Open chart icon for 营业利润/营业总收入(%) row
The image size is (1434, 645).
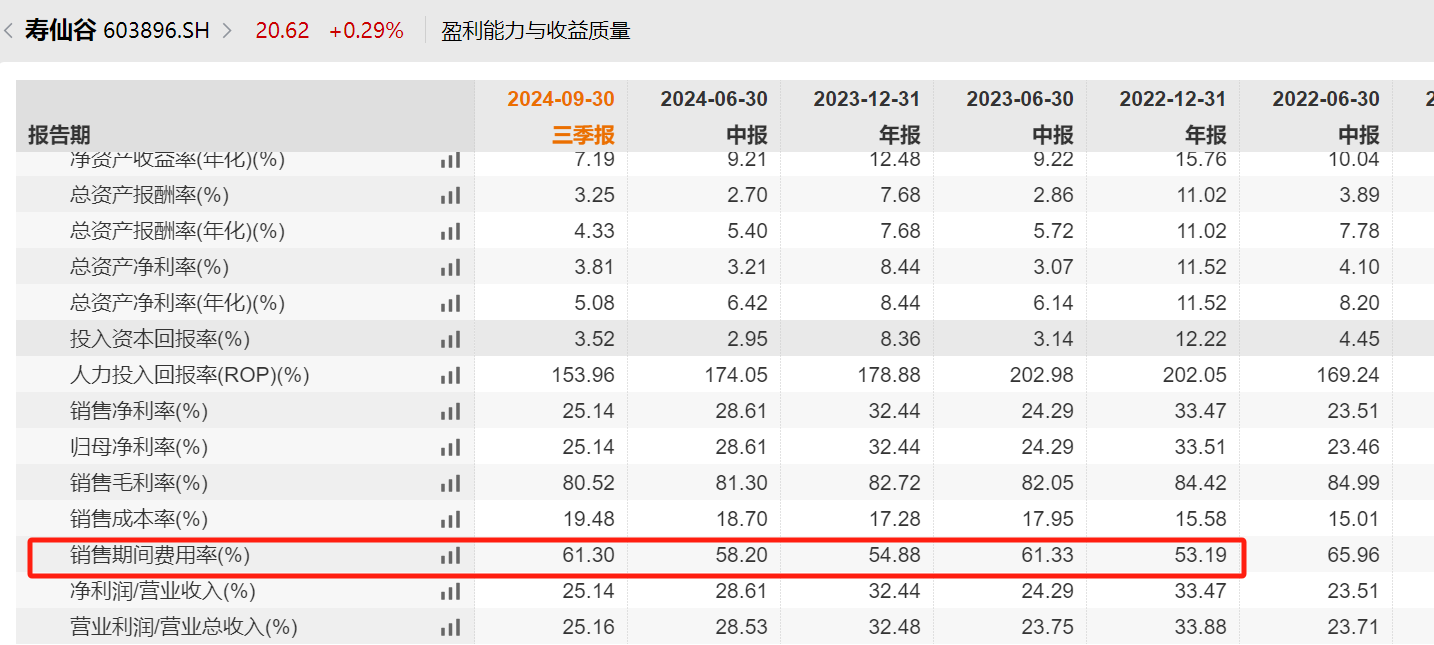pos(450,627)
